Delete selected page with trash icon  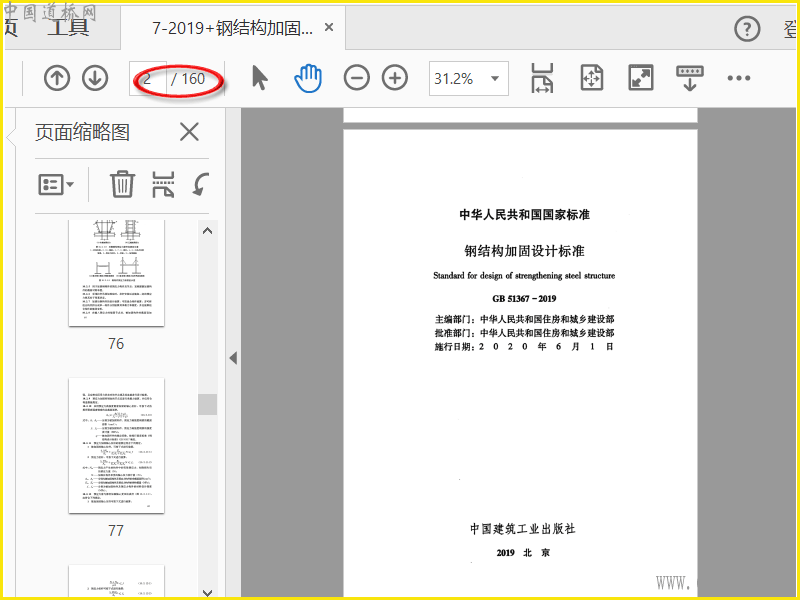(122, 184)
